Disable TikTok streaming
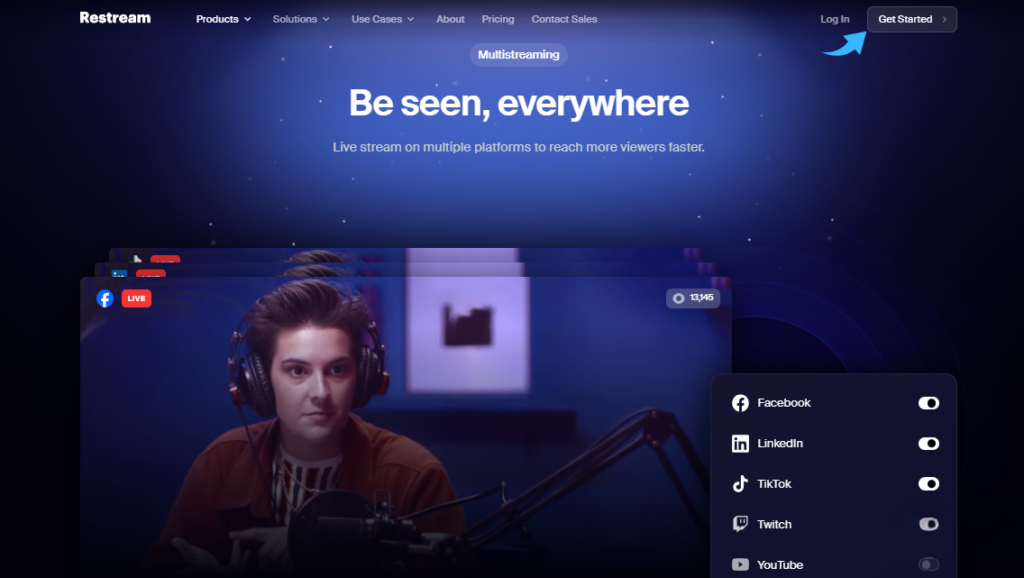 [928, 483]
